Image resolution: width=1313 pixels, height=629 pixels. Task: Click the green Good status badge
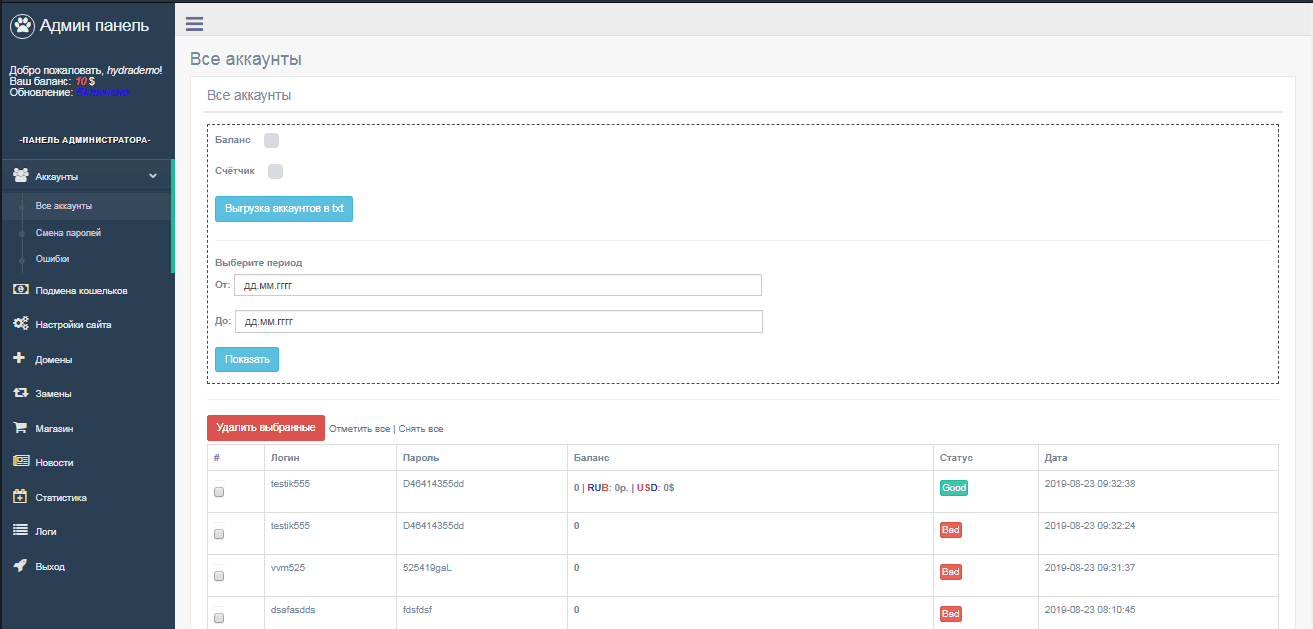[x=953, y=488]
